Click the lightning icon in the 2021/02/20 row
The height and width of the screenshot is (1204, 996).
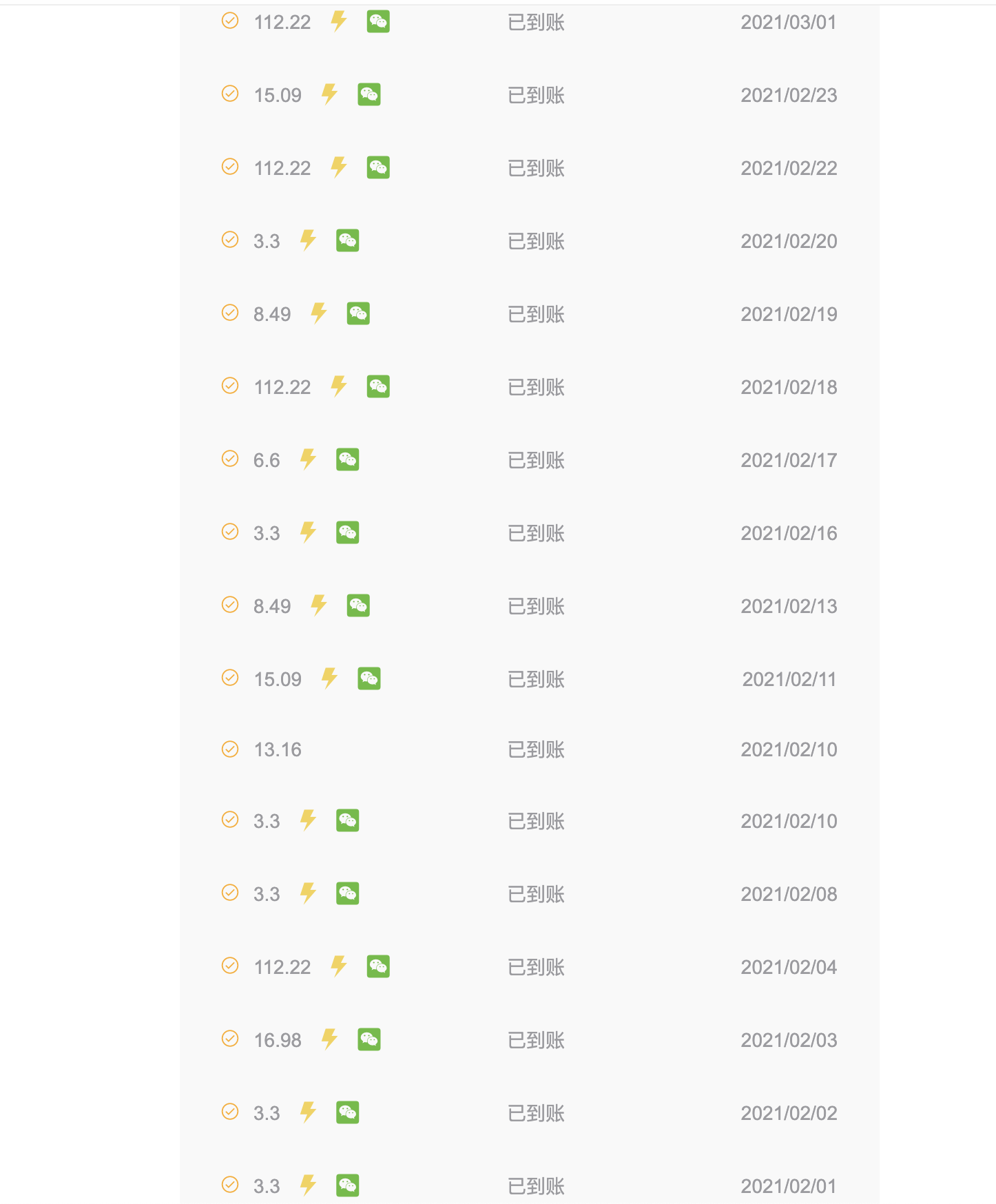(308, 240)
